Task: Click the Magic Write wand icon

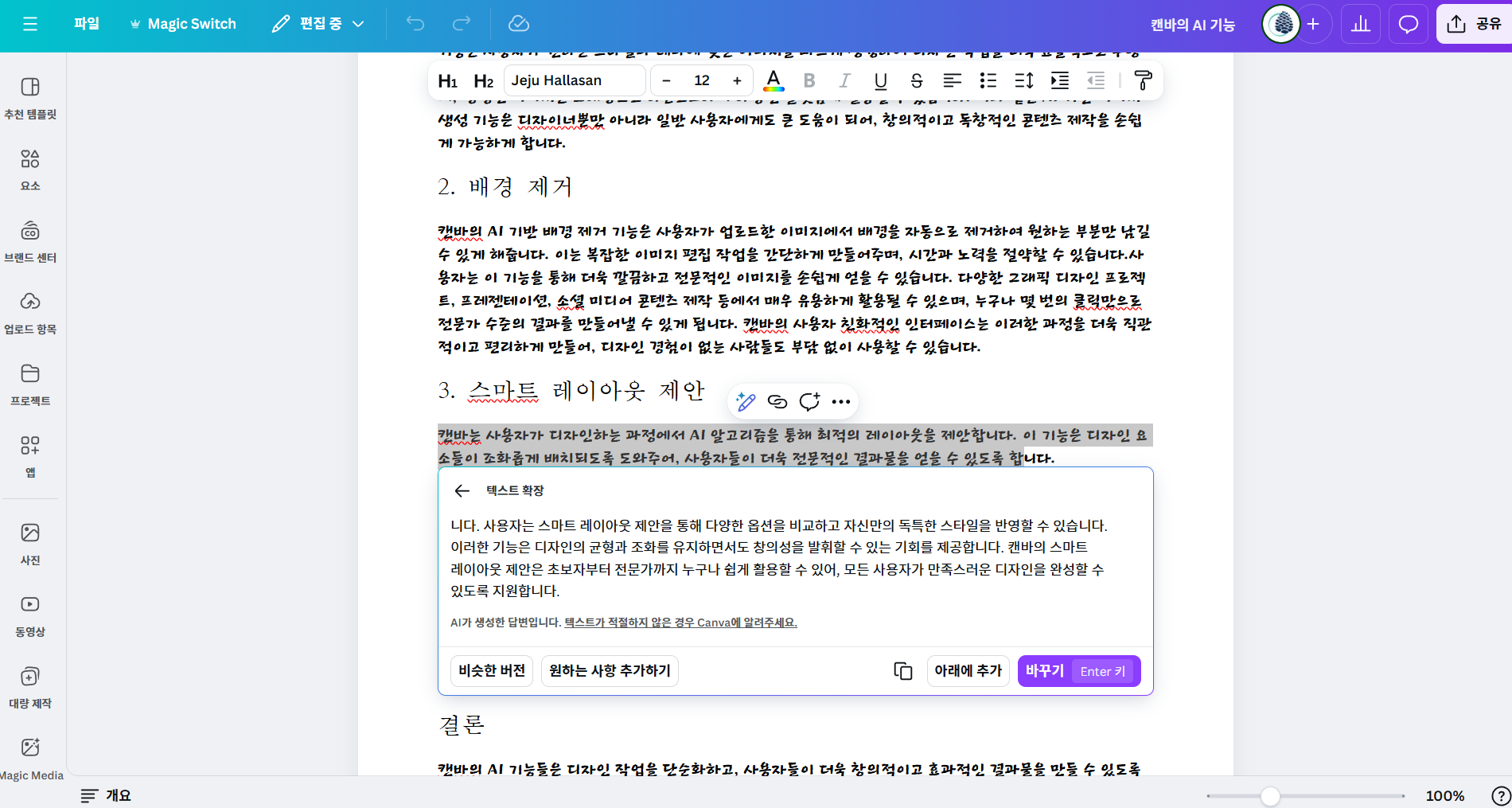Action: pos(746,402)
